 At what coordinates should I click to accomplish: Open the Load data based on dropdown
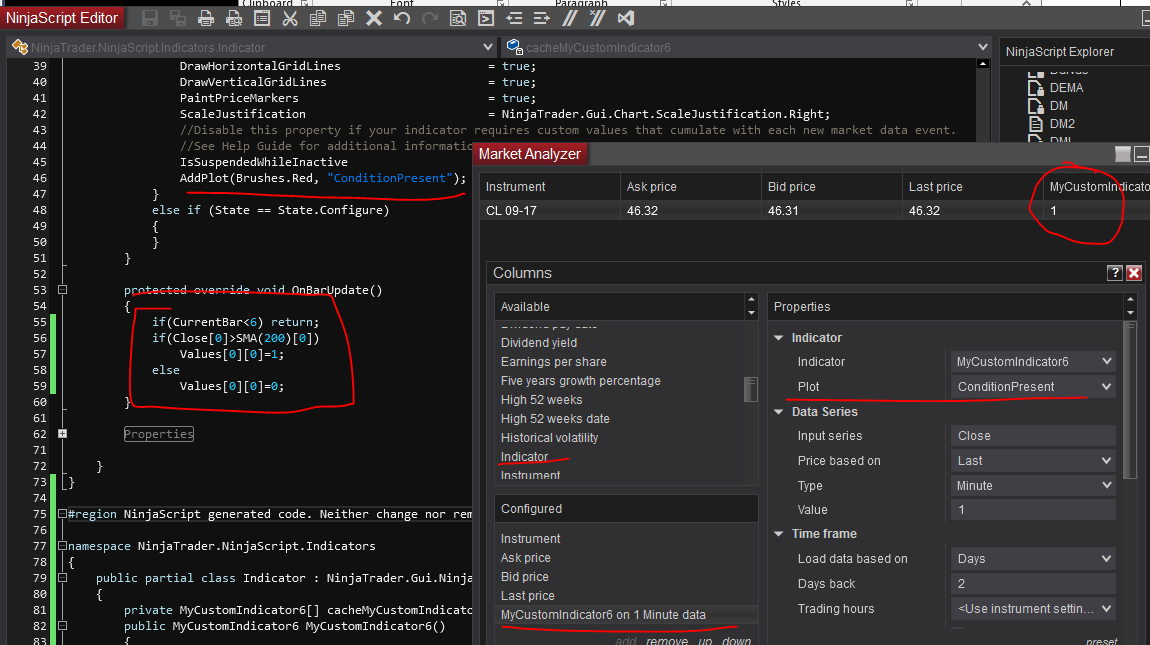pyautogui.click(x=1033, y=559)
